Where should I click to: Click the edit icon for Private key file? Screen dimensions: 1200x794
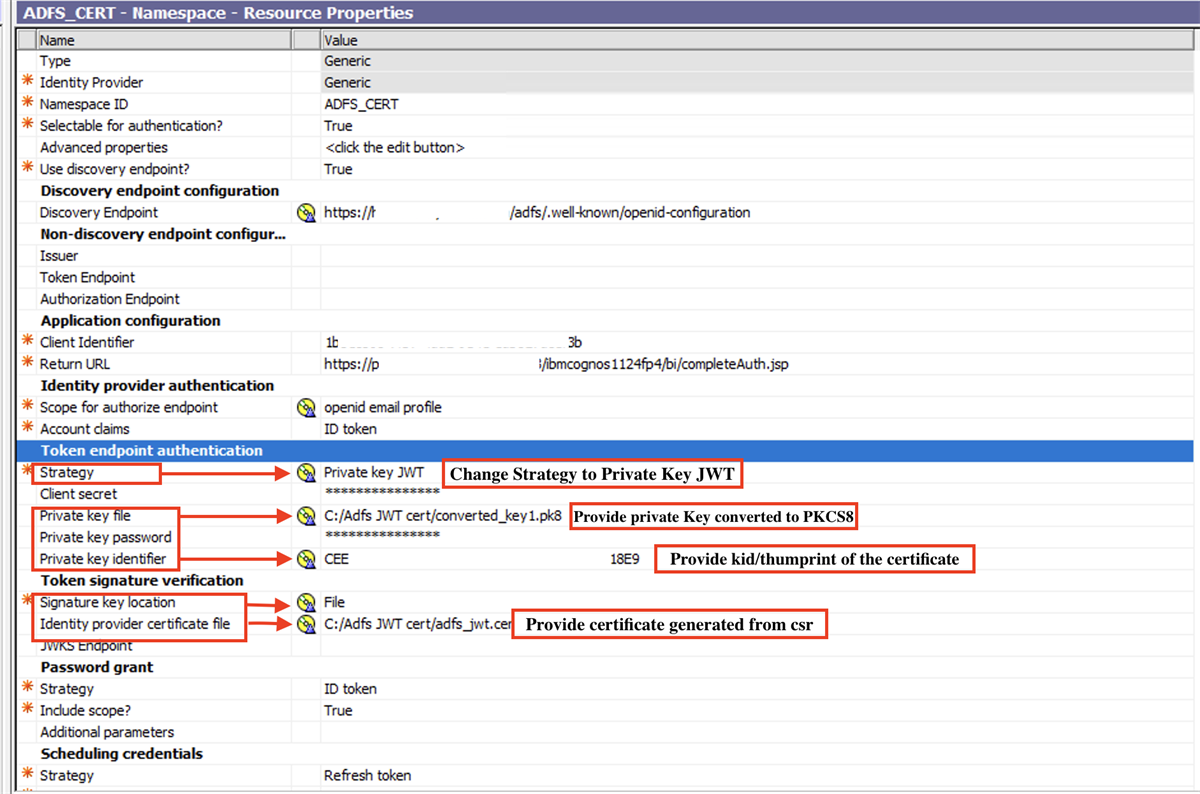pyautogui.click(x=306, y=516)
